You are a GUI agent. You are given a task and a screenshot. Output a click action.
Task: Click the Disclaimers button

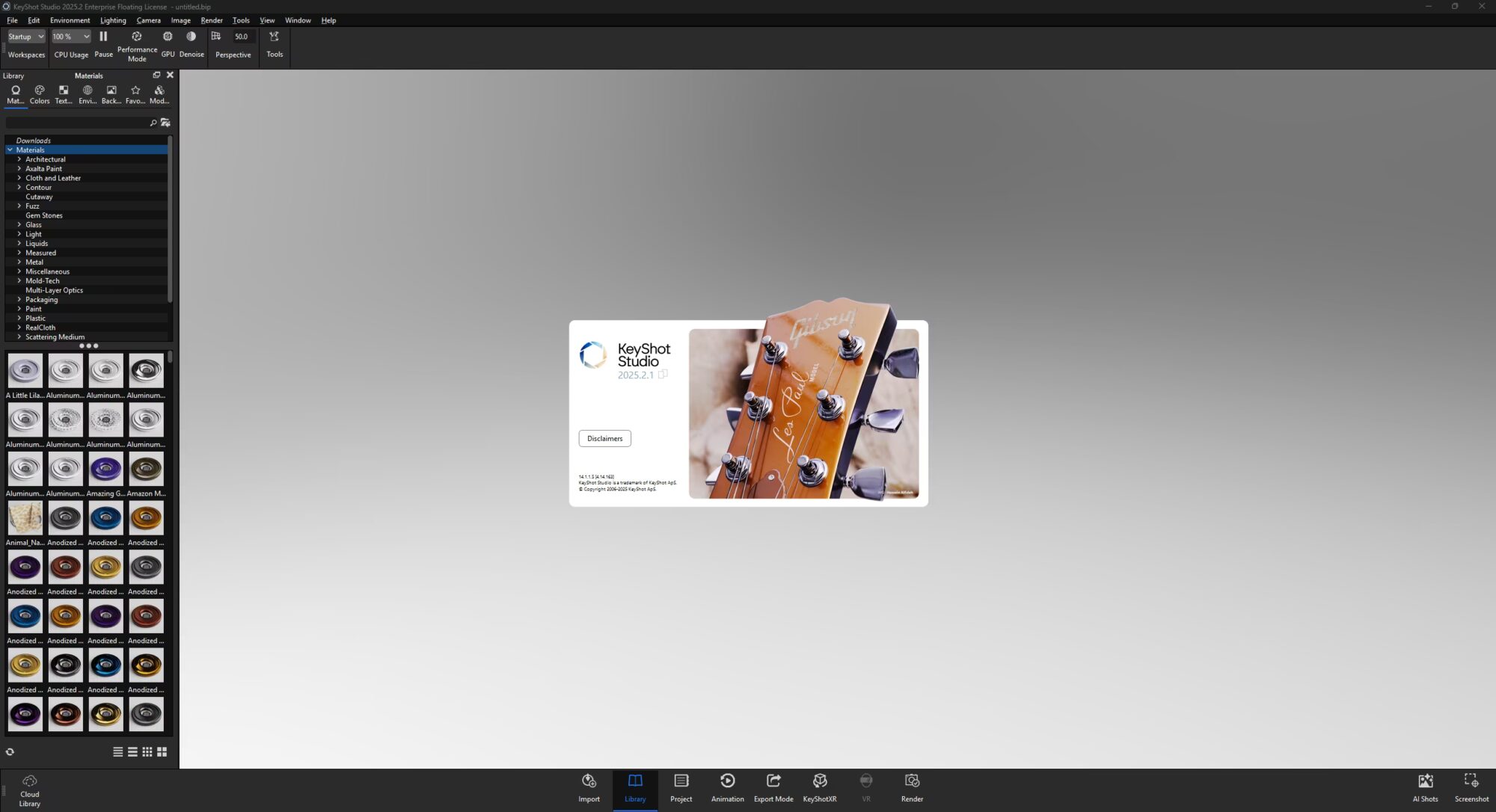[604, 438]
